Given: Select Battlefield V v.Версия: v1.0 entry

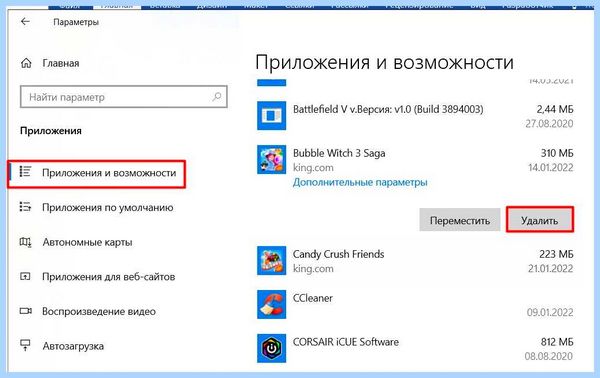Looking at the screenshot, I should (x=388, y=109).
